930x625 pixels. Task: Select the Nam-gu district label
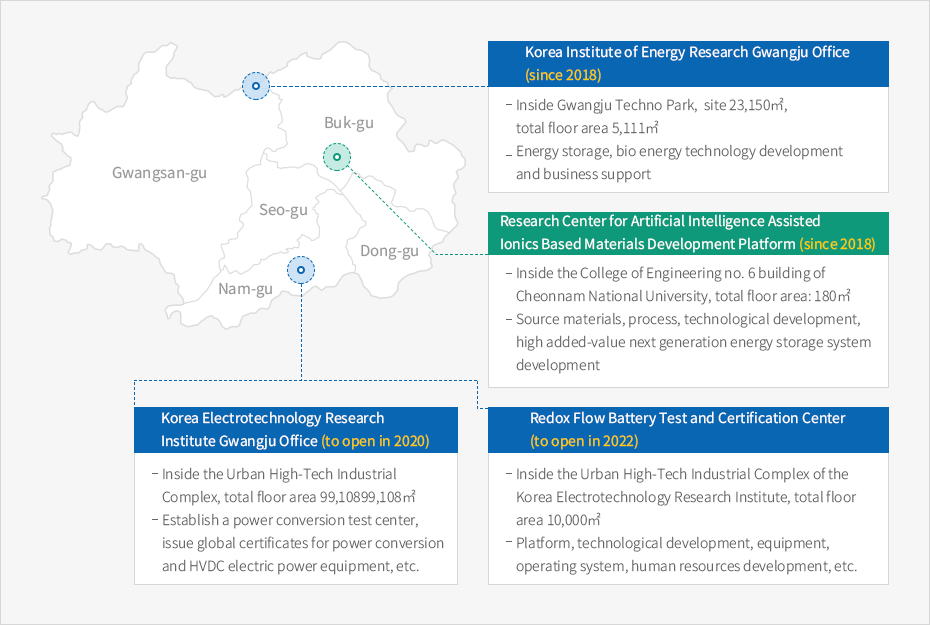pyautogui.click(x=246, y=289)
